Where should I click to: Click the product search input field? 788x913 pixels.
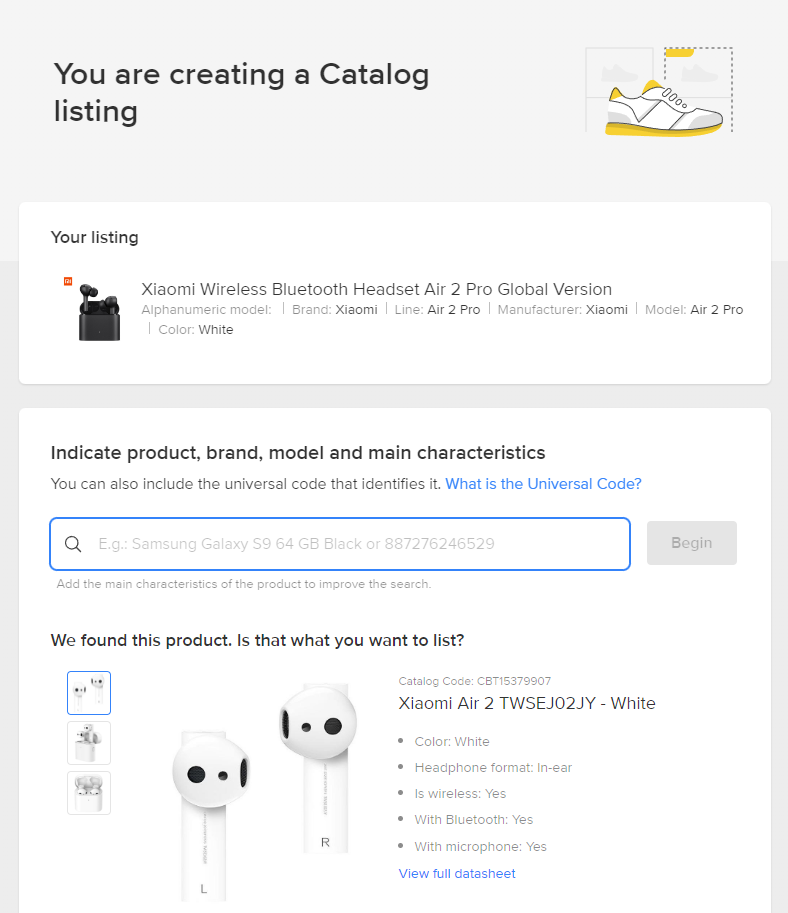[x=360, y=544]
